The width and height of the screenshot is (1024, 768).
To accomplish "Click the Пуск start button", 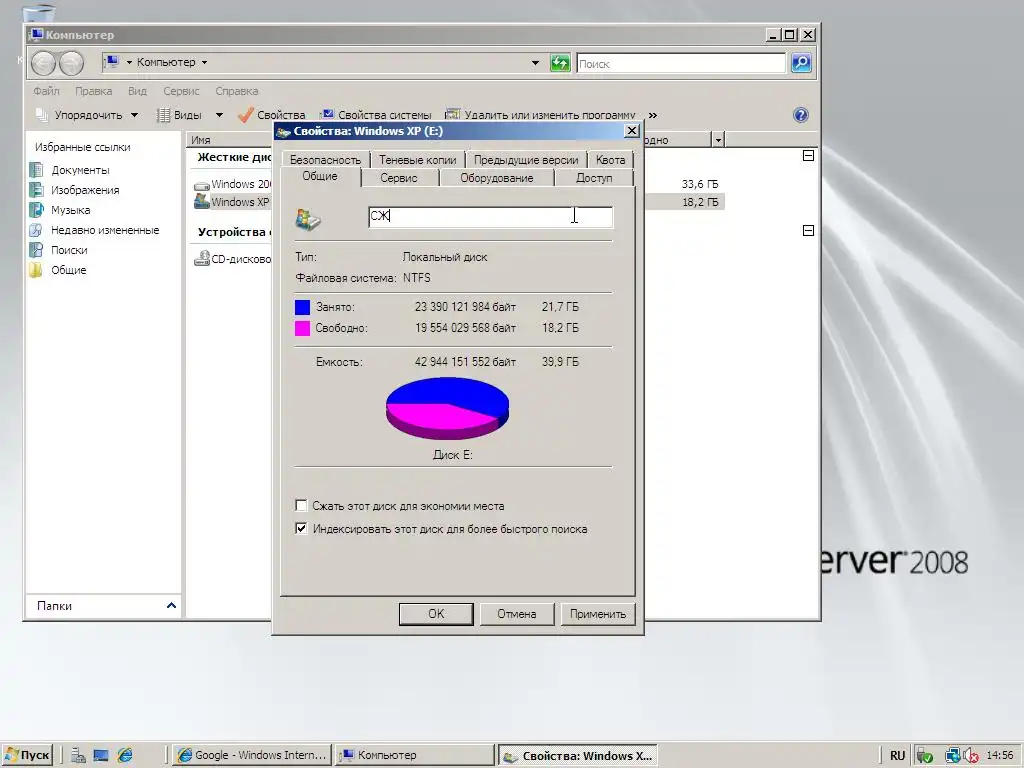I will [x=27, y=755].
